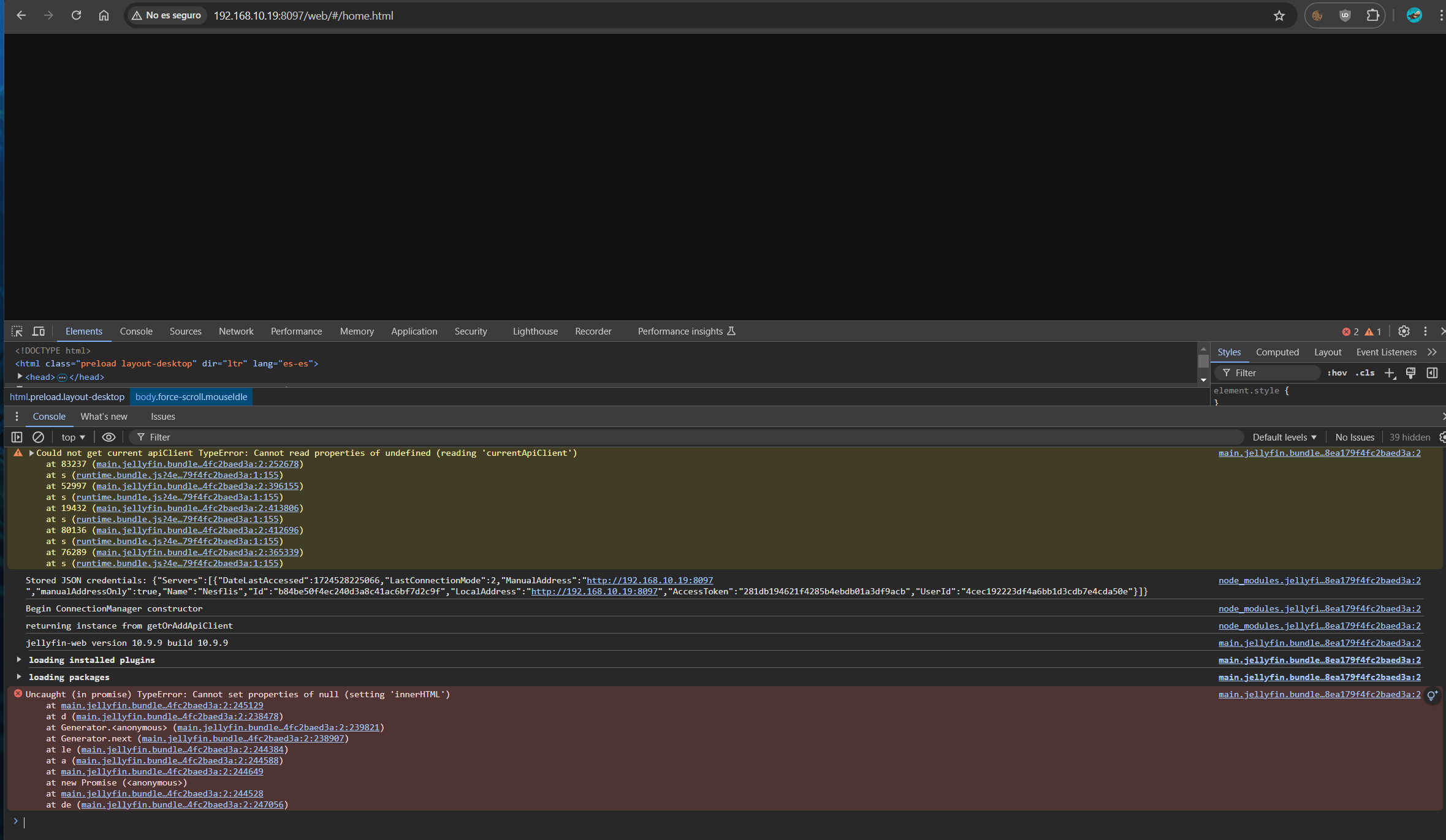Click the http://192.168.10.19:8097 ManualAddress link

point(650,580)
